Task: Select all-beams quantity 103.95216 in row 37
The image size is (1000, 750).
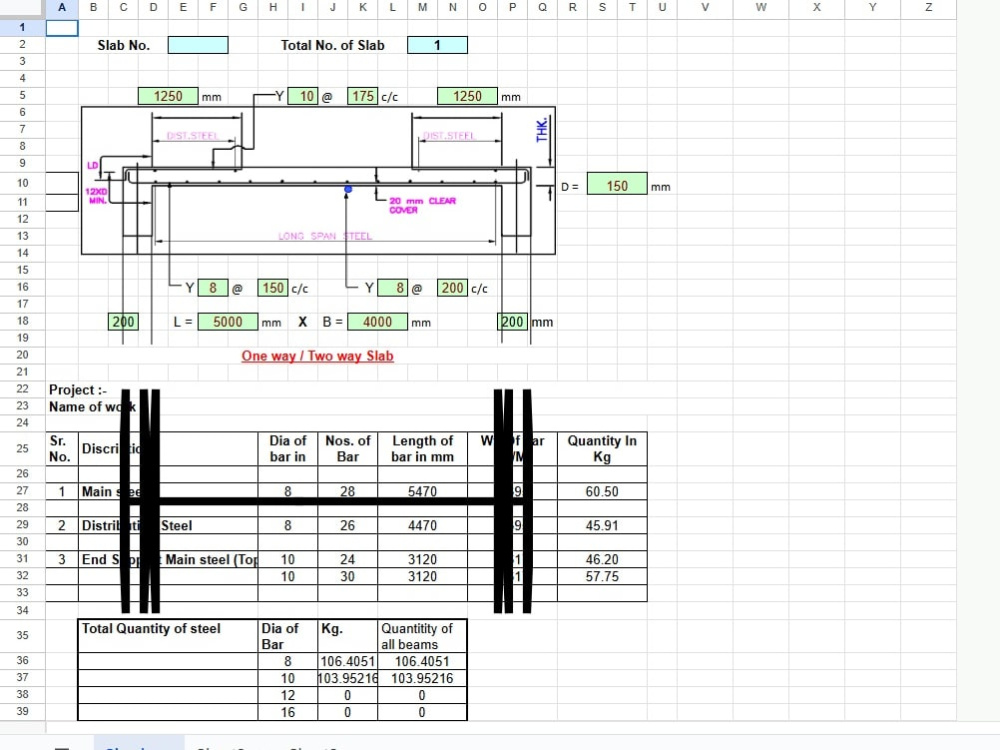Action: (x=422, y=678)
